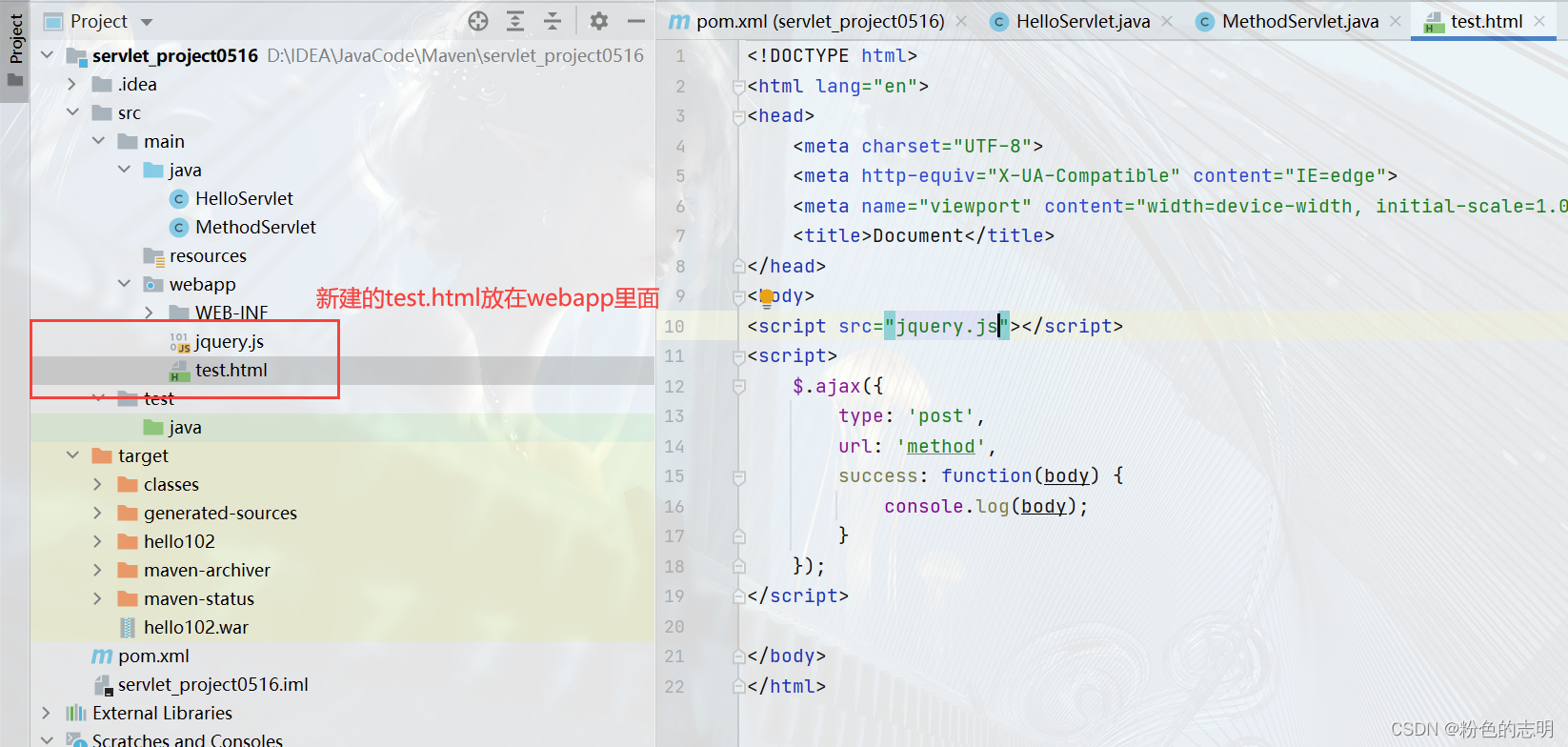The height and width of the screenshot is (747, 1568).
Task: Fold the $.ajax block at line 12
Action: coord(738,386)
